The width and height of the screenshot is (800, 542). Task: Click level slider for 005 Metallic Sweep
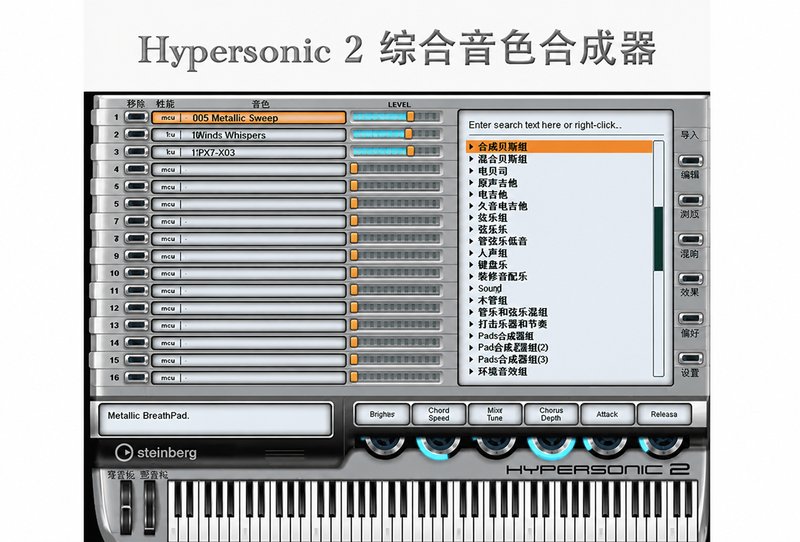[396, 117]
